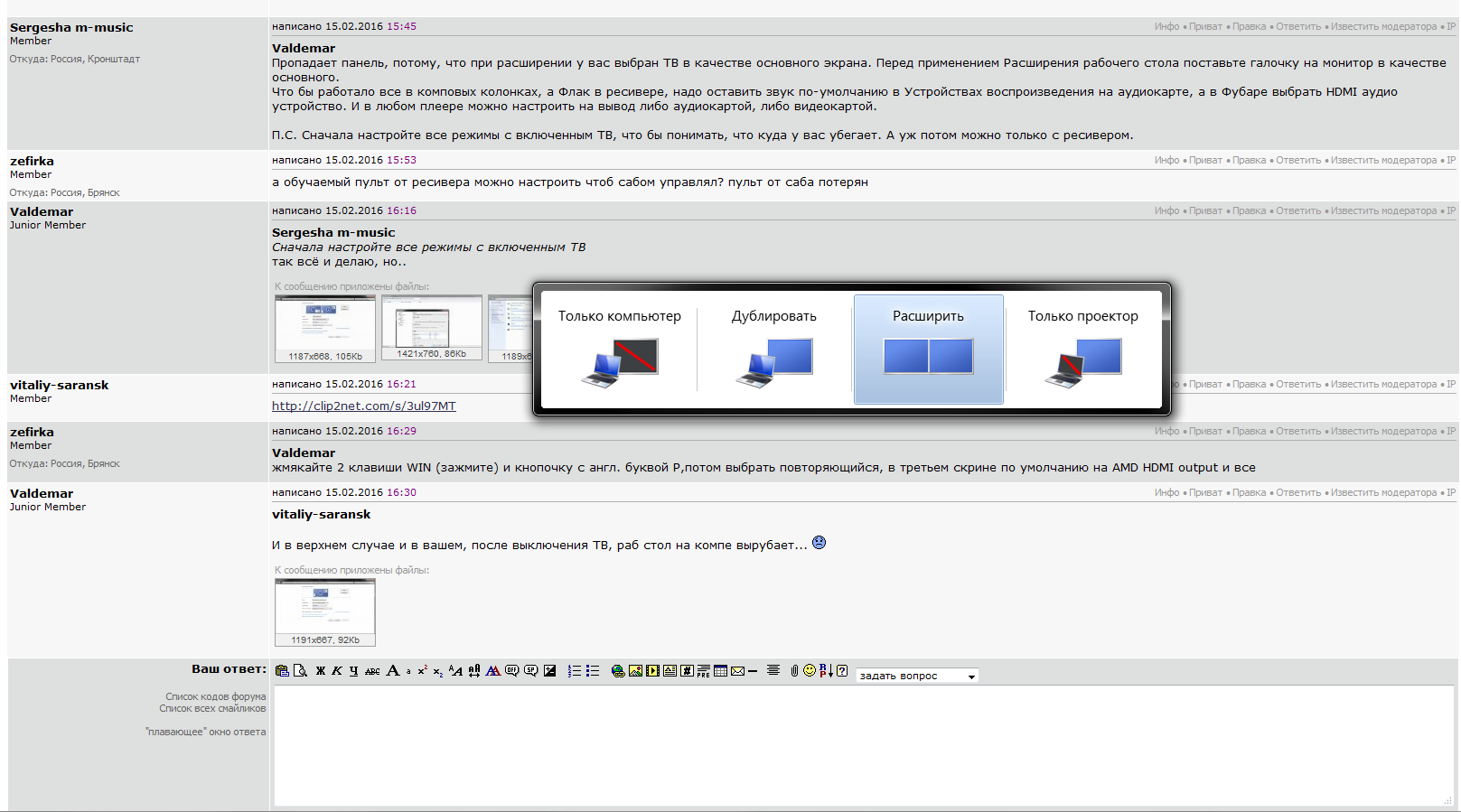Viewport: 1461px width, 812px height.
Task: Click into the reply message text area
Action: point(864,745)
